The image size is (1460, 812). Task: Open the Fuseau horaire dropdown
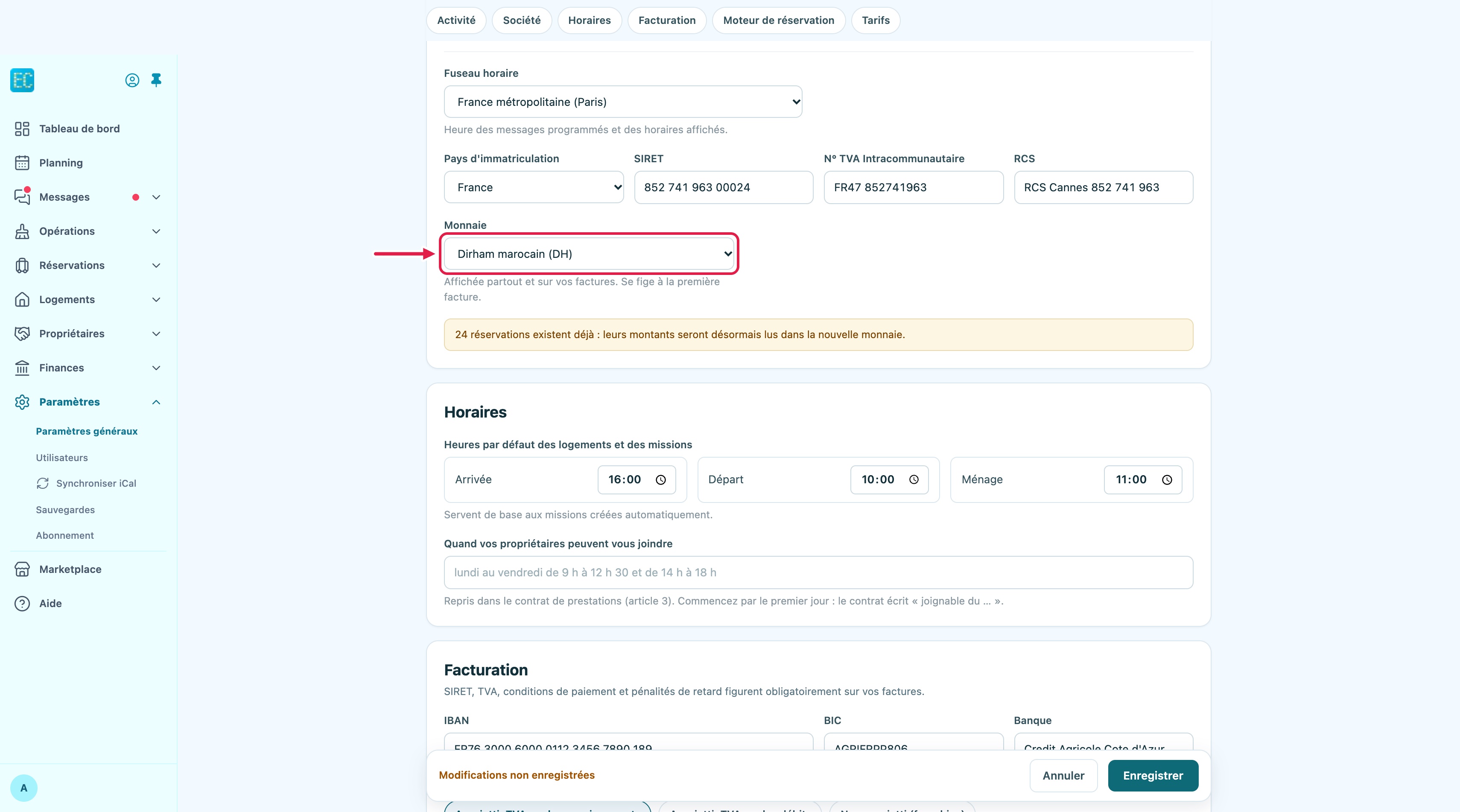(623, 102)
